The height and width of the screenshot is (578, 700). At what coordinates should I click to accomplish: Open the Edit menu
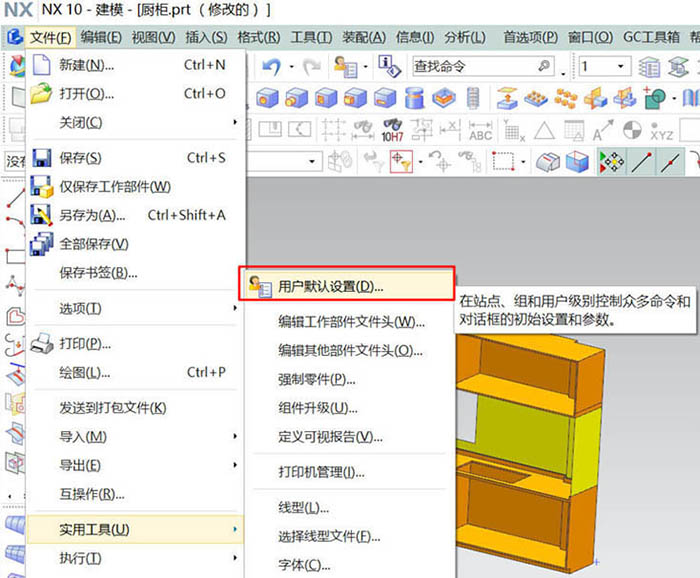click(101, 37)
